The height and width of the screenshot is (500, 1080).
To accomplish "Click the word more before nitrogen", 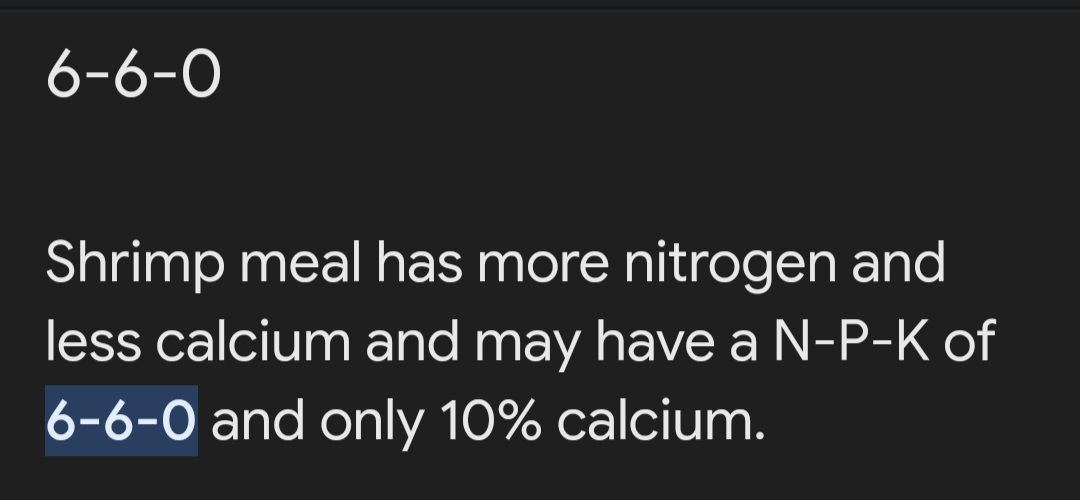I will pos(543,264).
